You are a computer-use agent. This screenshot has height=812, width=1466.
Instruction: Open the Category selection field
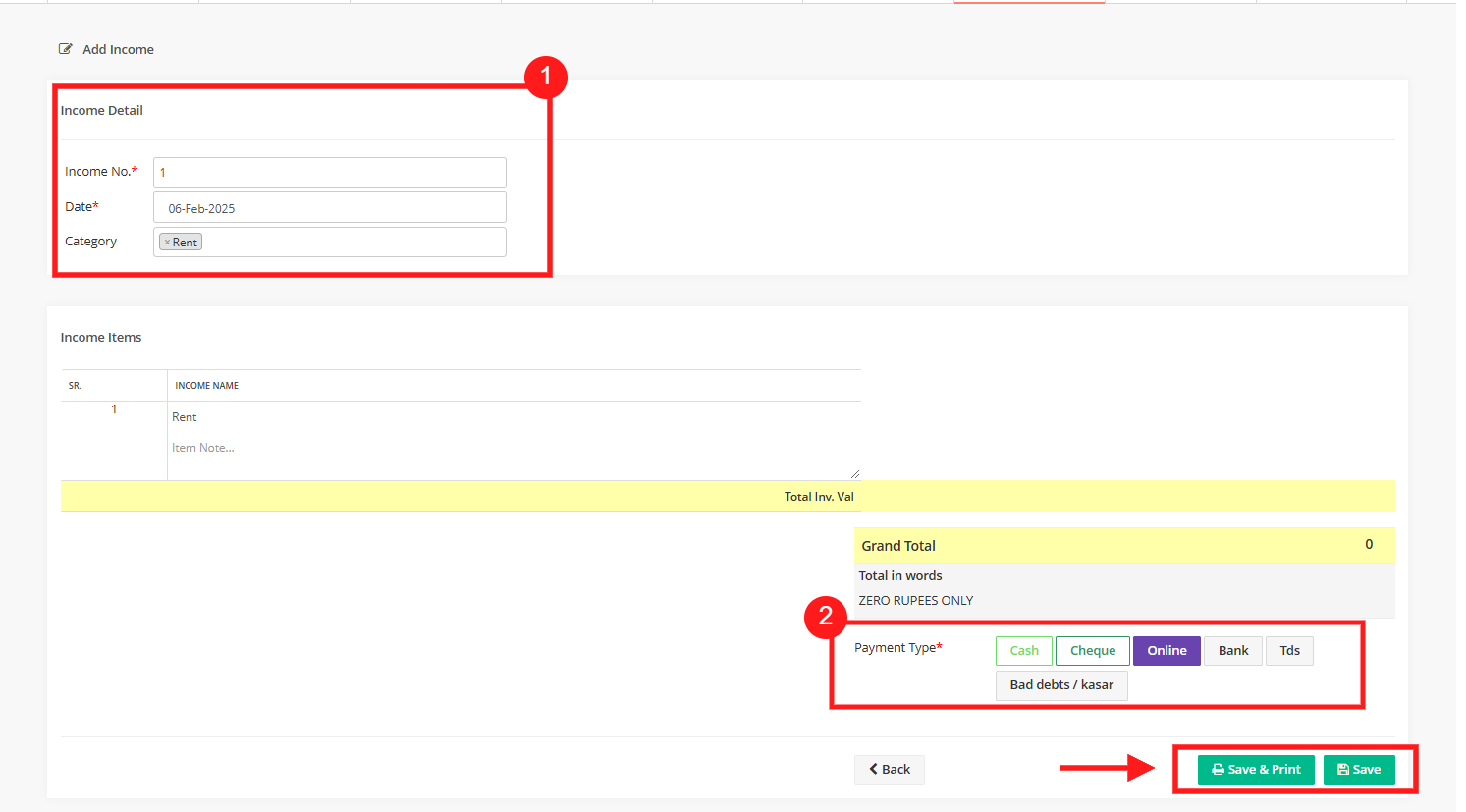click(x=353, y=243)
